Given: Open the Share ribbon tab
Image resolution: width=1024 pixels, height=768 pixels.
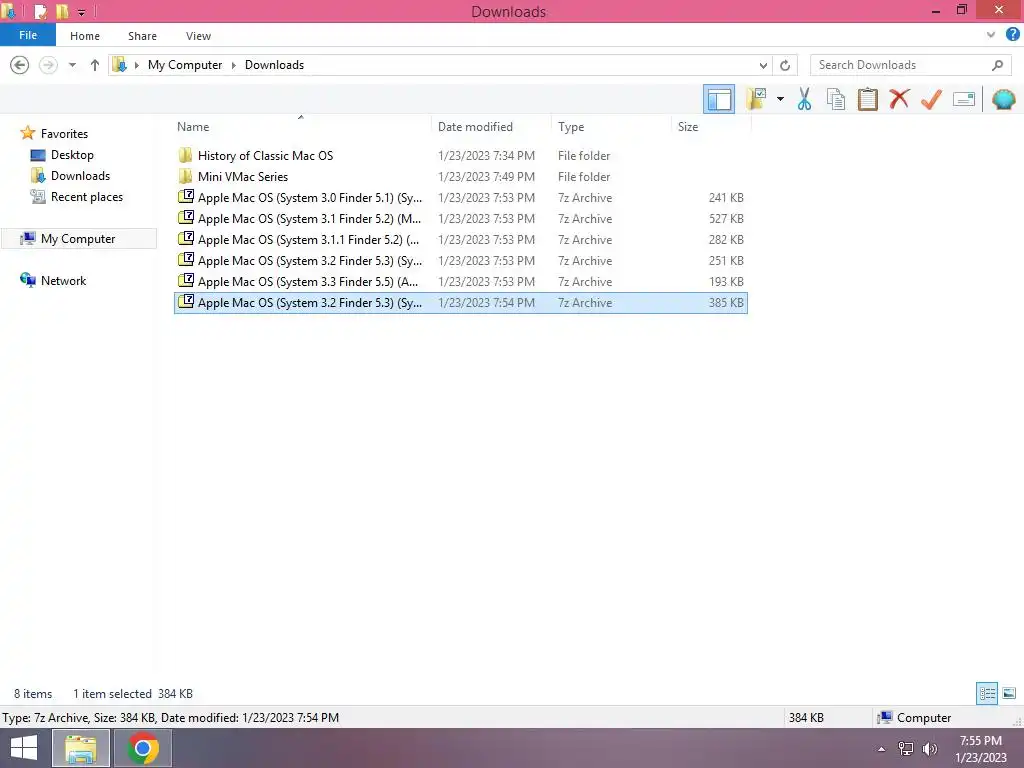Looking at the screenshot, I should 142,36.
